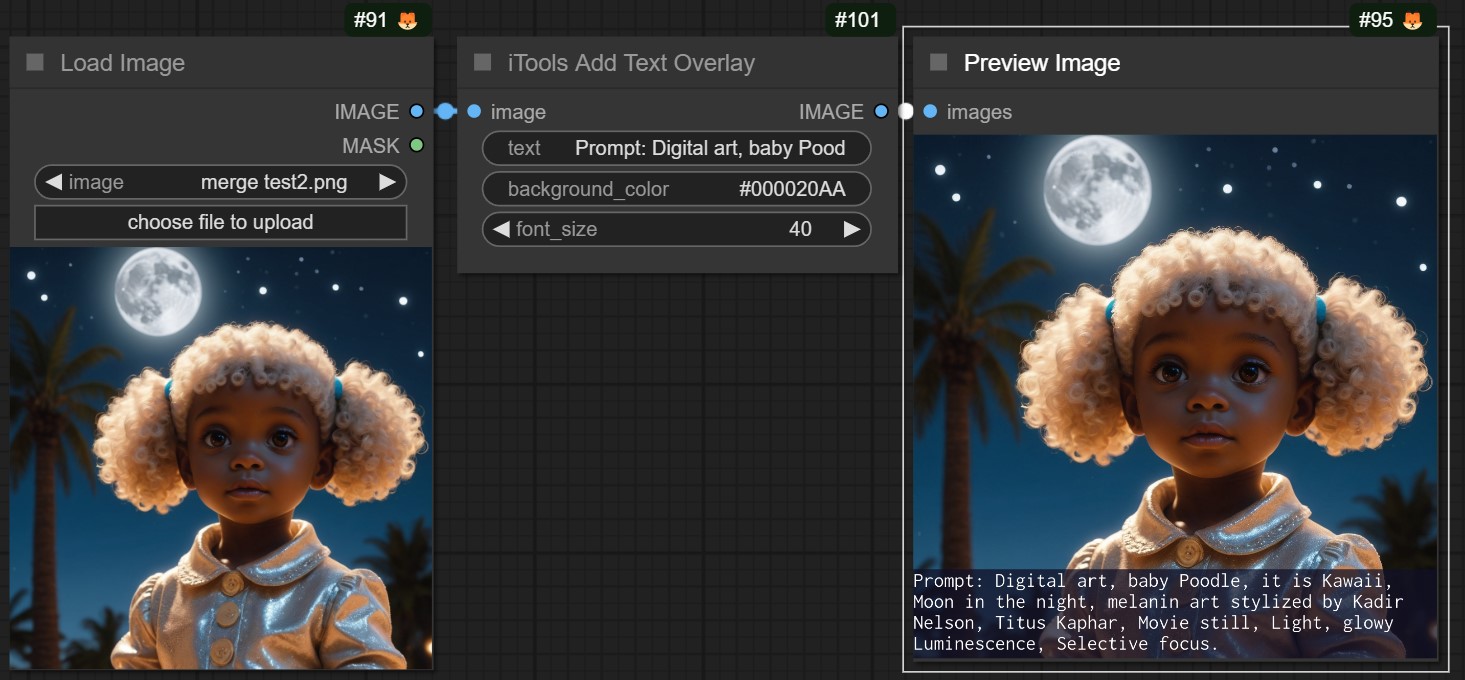This screenshot has height=680, width=1465.
Task: Collapse the iTools Add Text Overlay node
Action: [x=482, y=62]
